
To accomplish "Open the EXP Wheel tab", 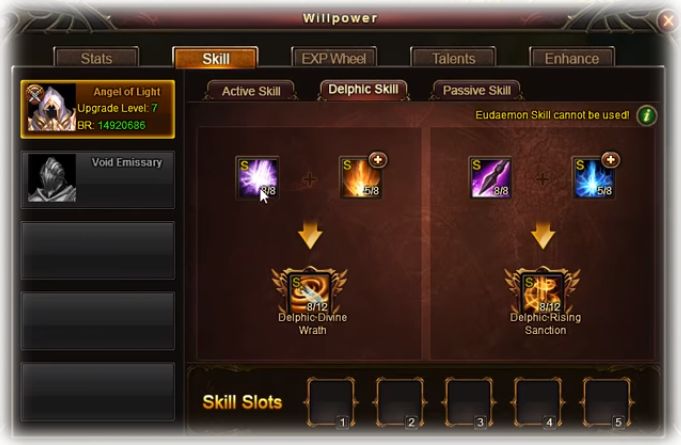I will (x=334, y=58).
